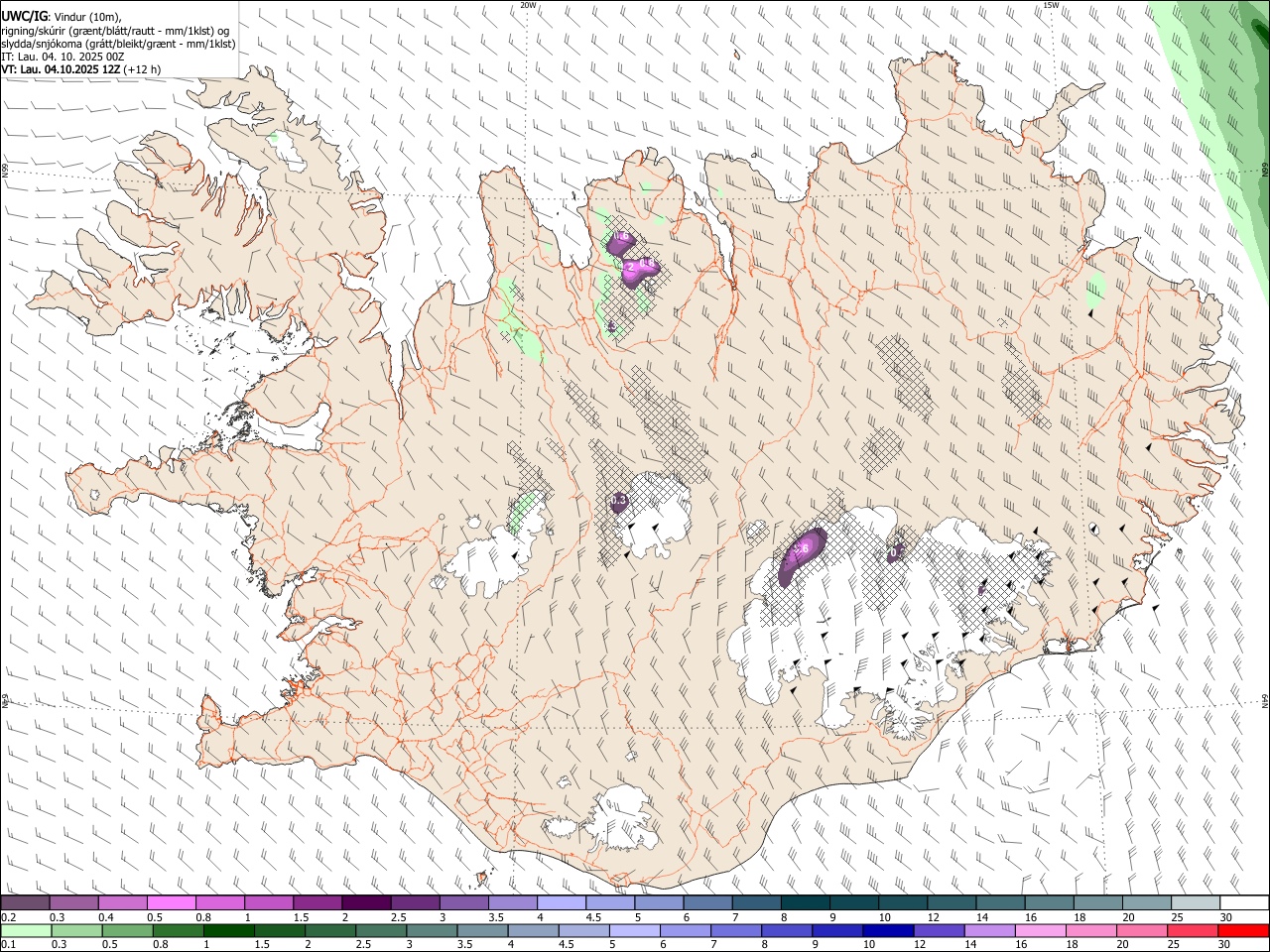Select the bright pink snow swatch between 0.5 and 0.8

tap(171, 902)
